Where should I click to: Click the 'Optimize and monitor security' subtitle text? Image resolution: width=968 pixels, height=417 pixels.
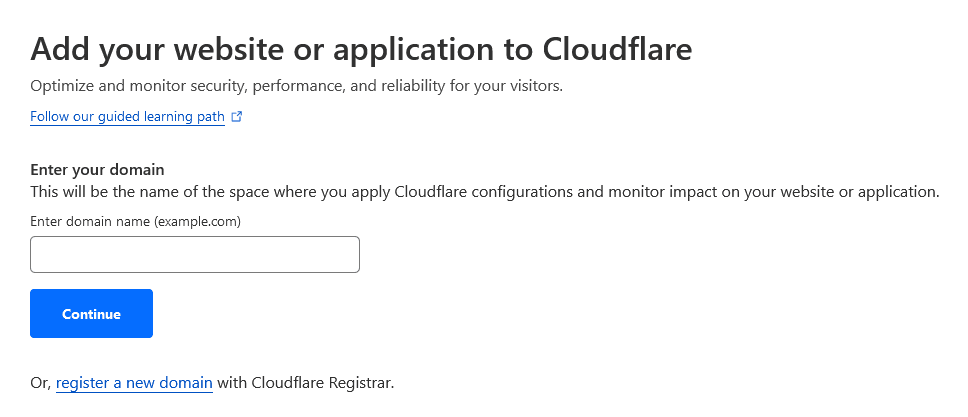[296, 86]
